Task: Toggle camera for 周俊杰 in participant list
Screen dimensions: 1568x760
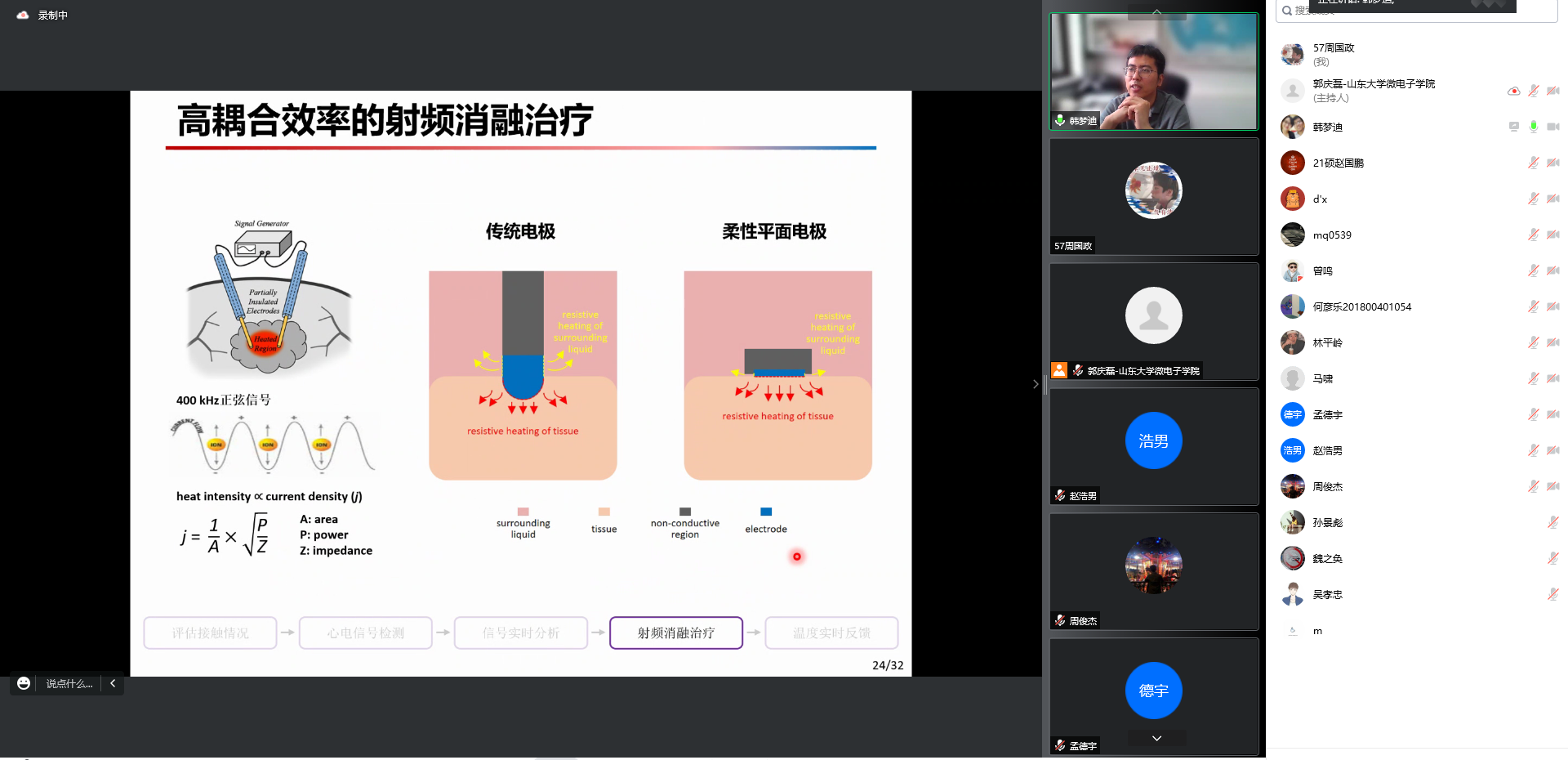Action: pyautogui.click(x=1553, y=486)
